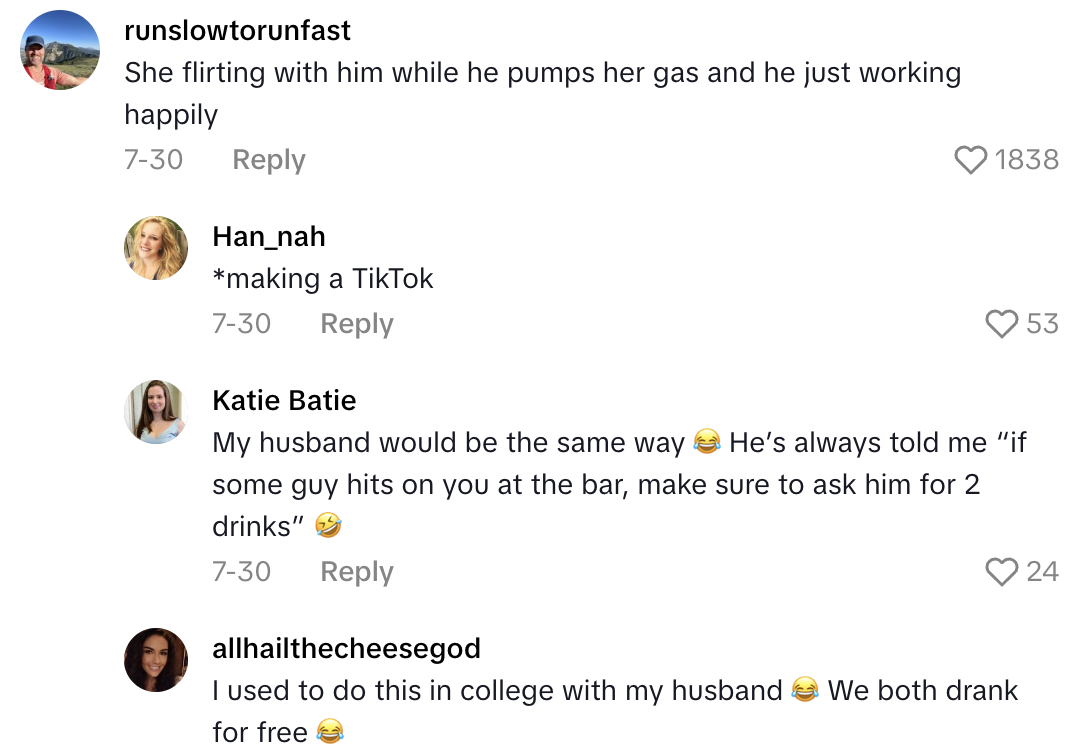Screen dimensions: 1082x756
Task: Collapse the reply thread from Han_nah
Action: [356, 323]
